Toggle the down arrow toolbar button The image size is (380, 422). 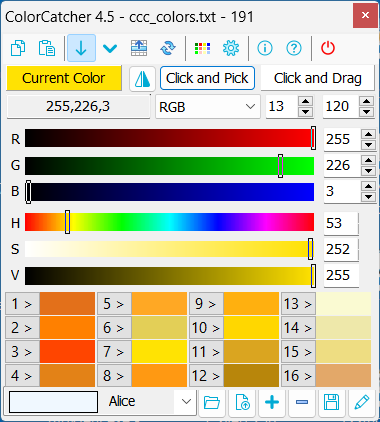pos(81,48)
